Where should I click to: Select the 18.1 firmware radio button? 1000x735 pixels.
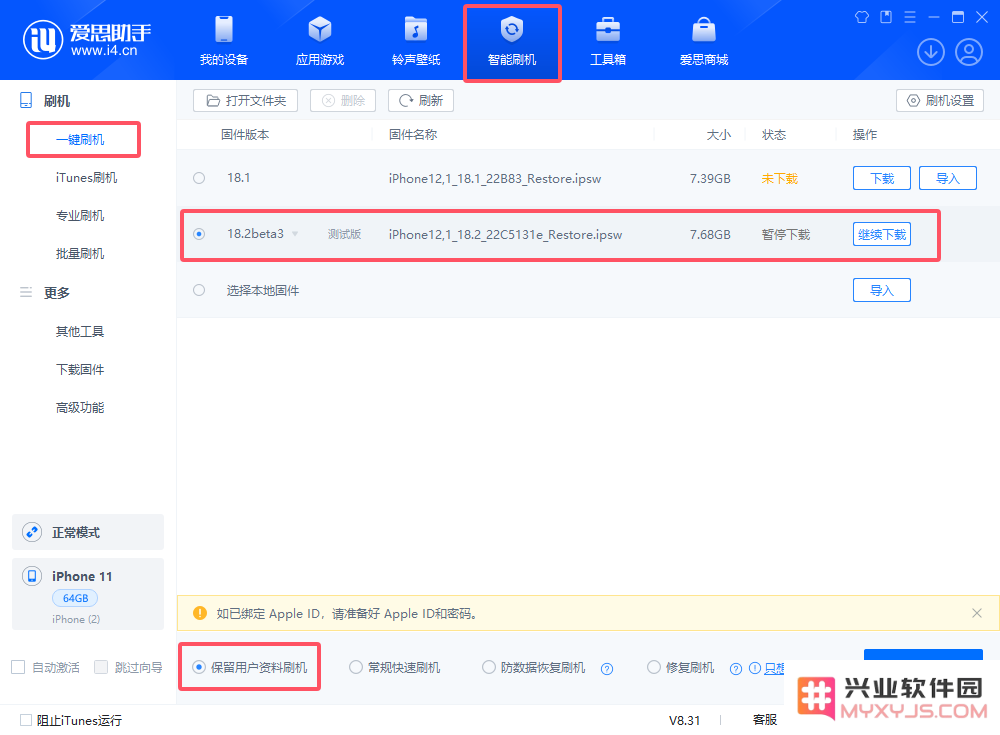pos(199,178)
